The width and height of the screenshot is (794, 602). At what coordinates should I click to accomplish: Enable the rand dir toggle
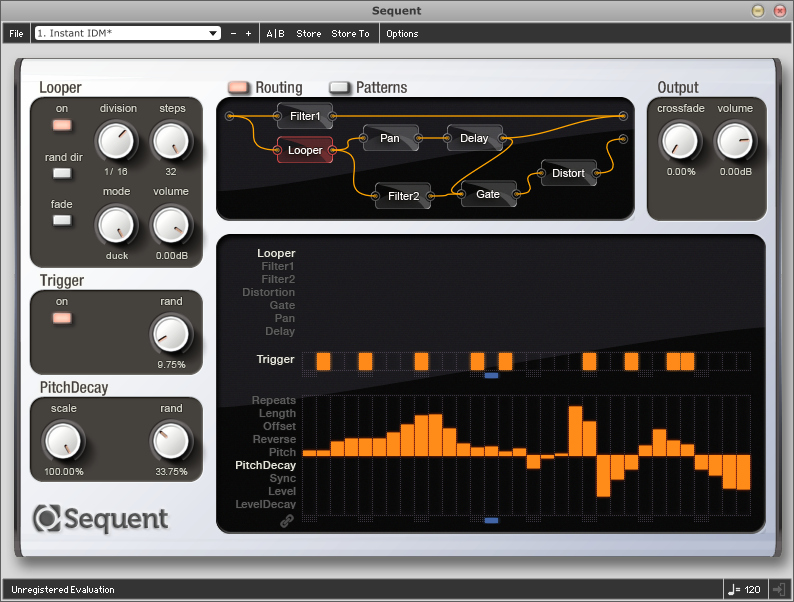[x=62, y=173]
